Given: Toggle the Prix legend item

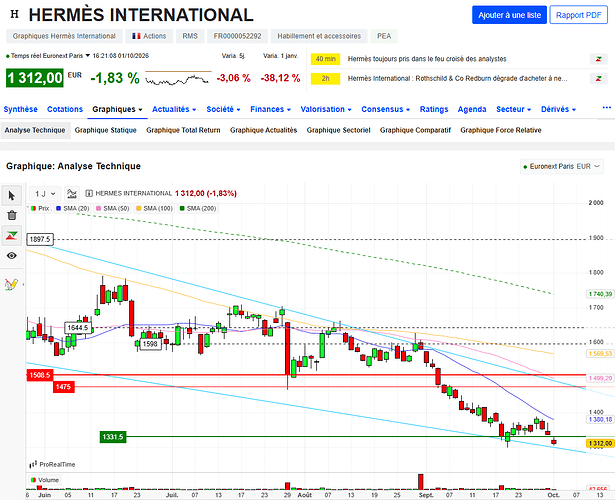Looking at the screenshot, I should click(x=40, y=208).
